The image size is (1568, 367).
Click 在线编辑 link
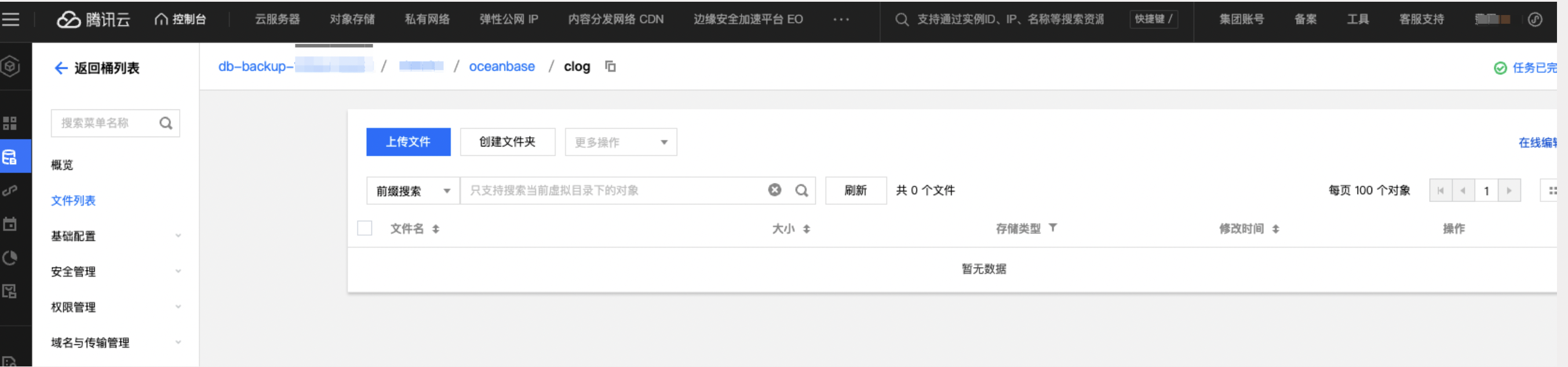tap(1537, 142)
